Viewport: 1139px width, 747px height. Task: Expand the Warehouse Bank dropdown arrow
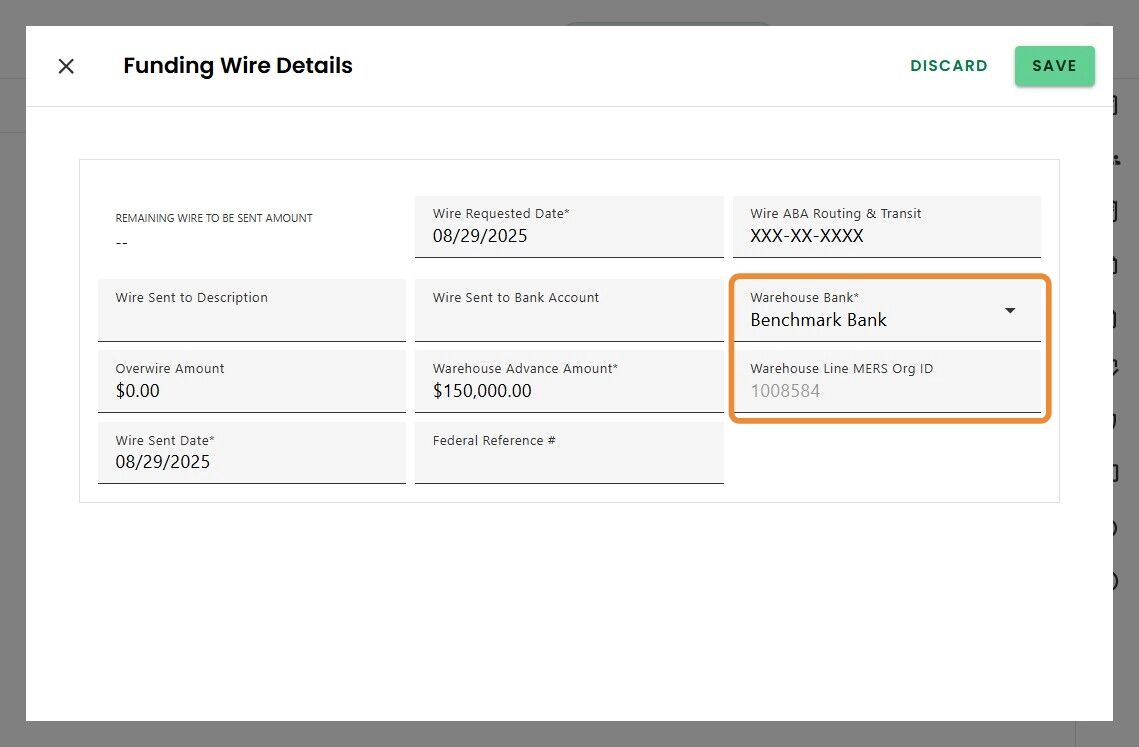1010,310
